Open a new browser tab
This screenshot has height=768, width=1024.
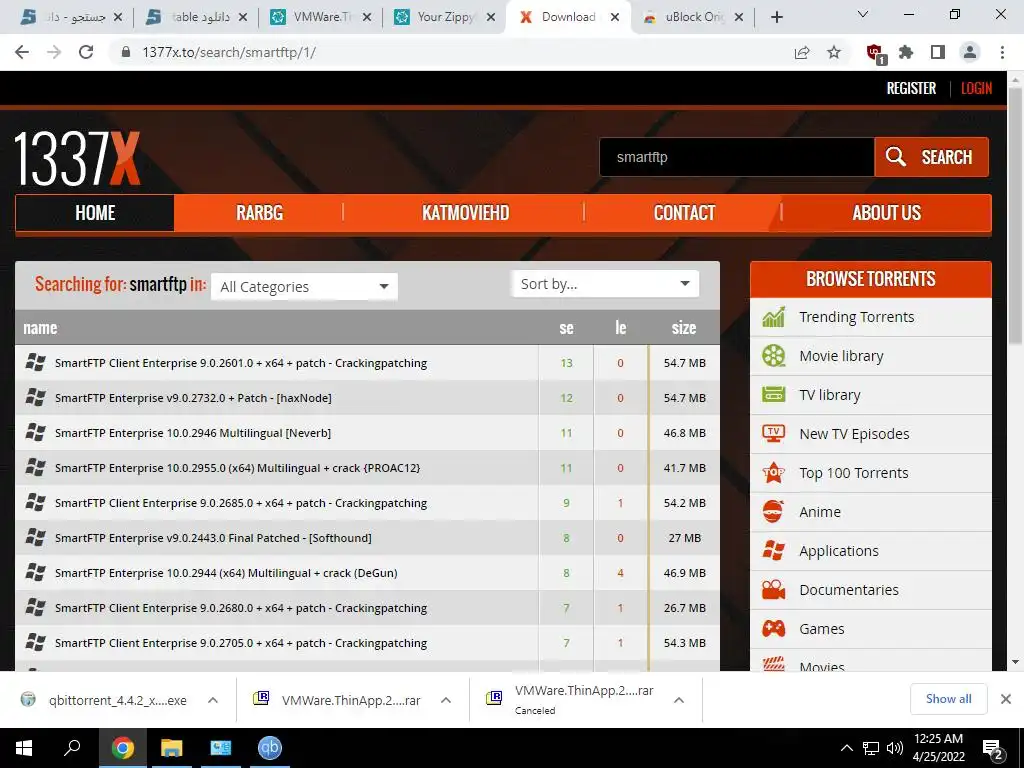pyautogui.click(x=776, y=17)
